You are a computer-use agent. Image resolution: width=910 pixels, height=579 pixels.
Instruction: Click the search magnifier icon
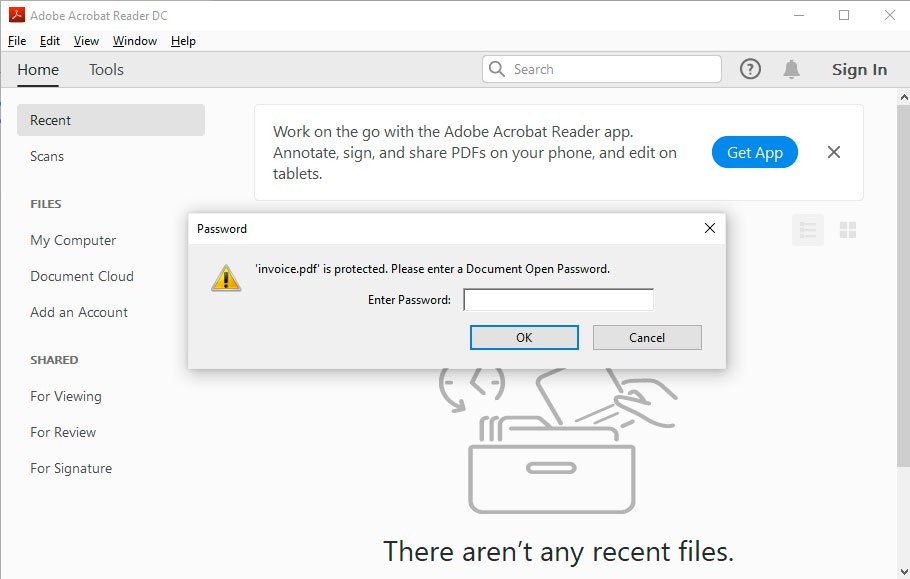coord(497,69)
